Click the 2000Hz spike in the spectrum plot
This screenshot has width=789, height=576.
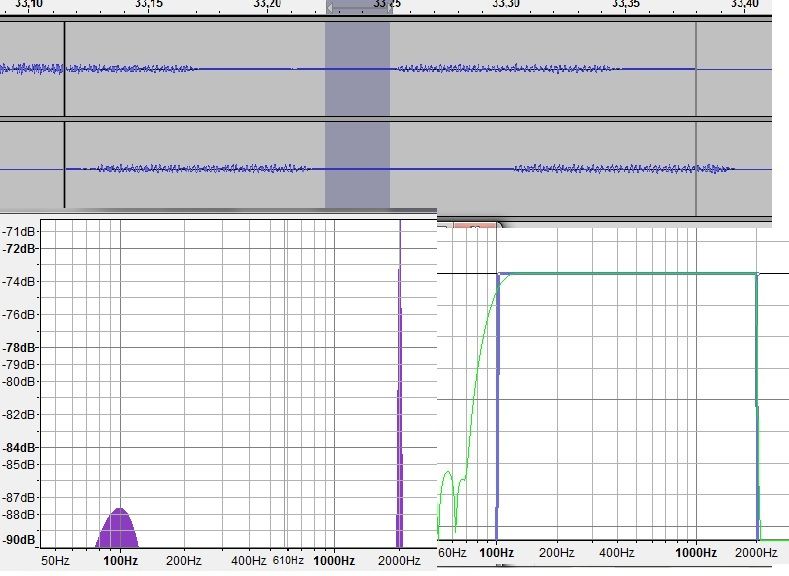pos(399,400)
